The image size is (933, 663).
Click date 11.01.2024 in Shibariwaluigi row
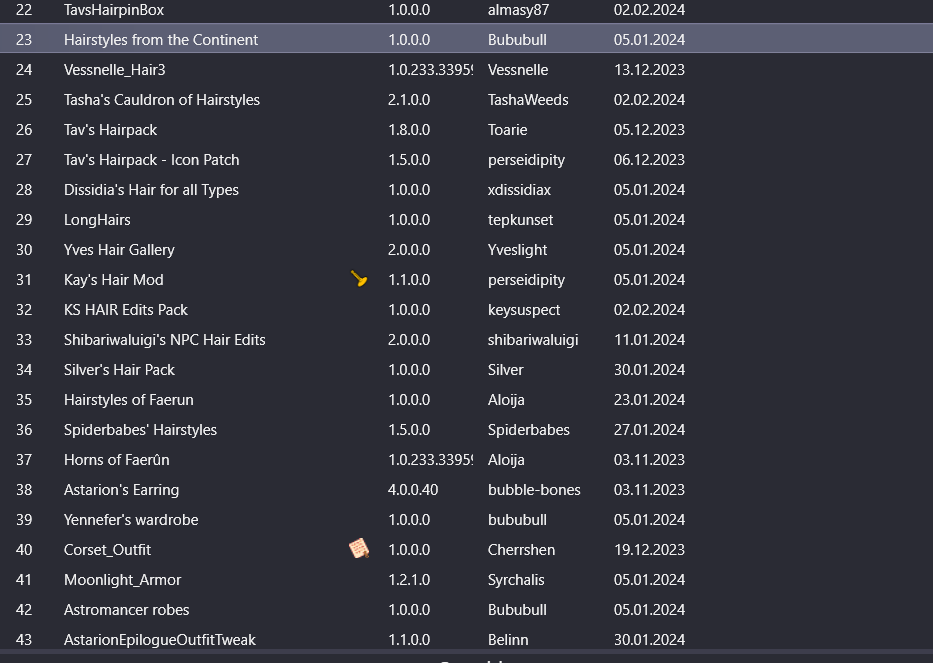click(x=649, y=340)
